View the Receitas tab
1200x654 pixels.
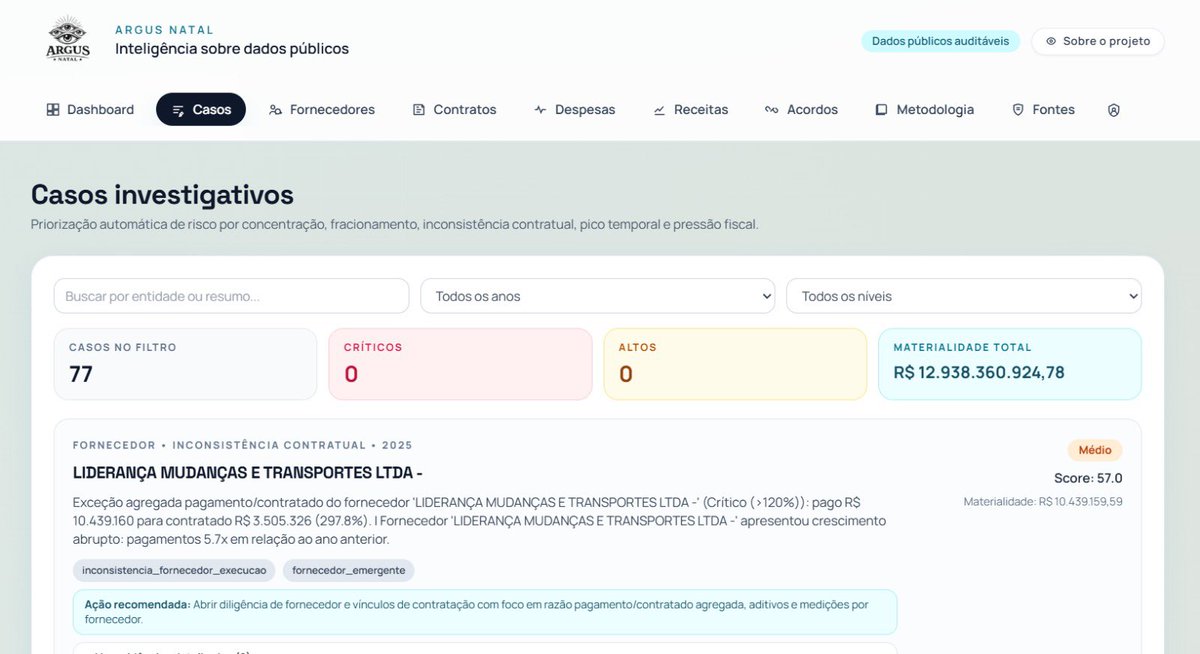[690, 110]
